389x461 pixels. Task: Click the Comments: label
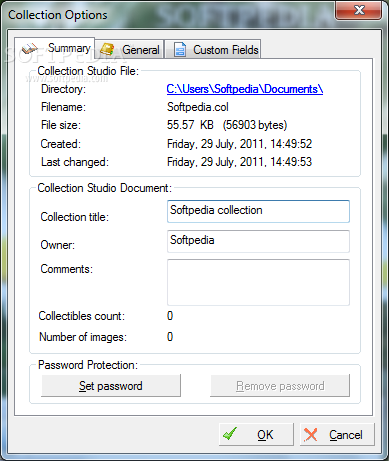(x=67, y=269)
